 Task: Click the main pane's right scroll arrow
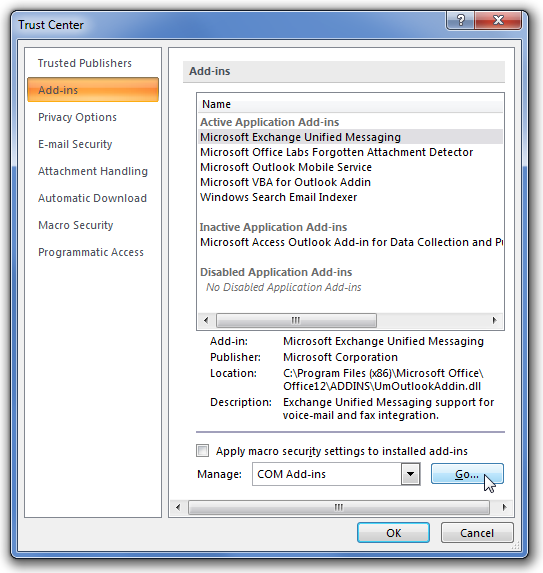[505, 507]
